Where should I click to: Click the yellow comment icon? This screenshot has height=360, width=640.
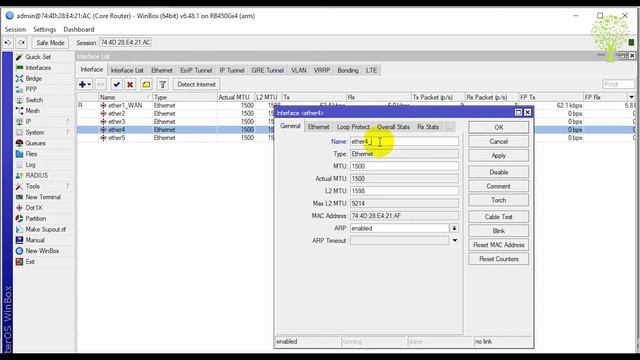[146, 84]
